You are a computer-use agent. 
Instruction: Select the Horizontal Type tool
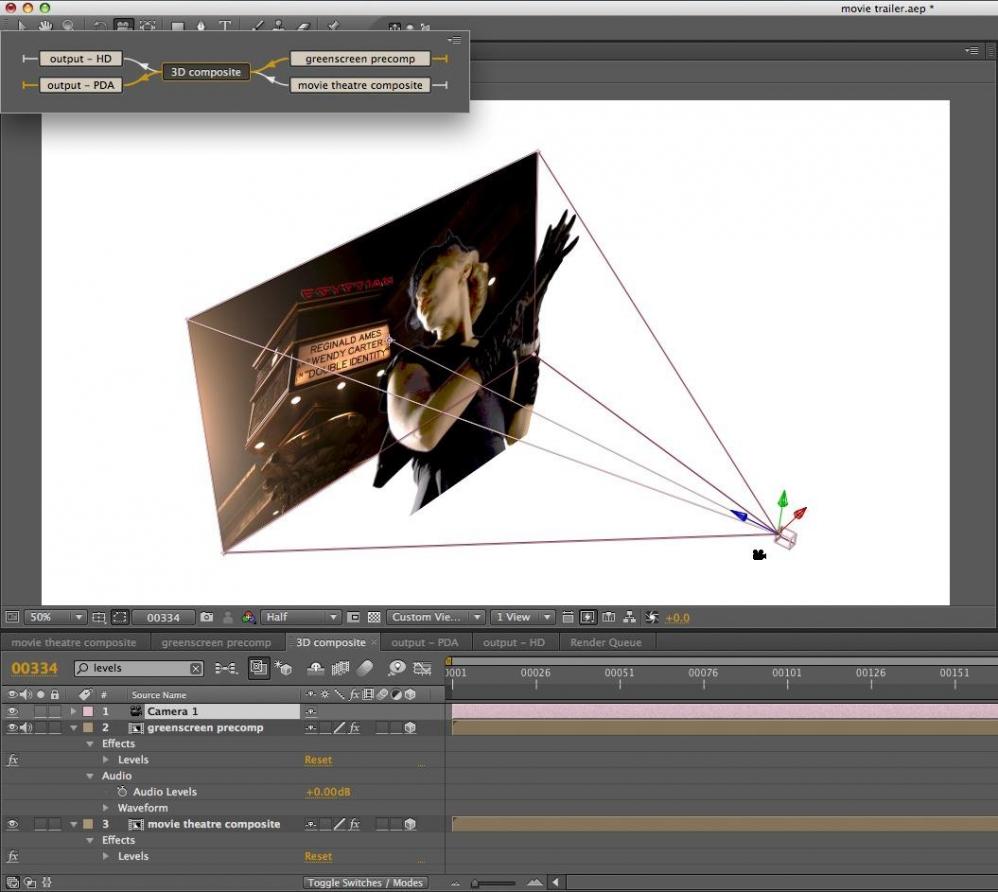[225, 26]
